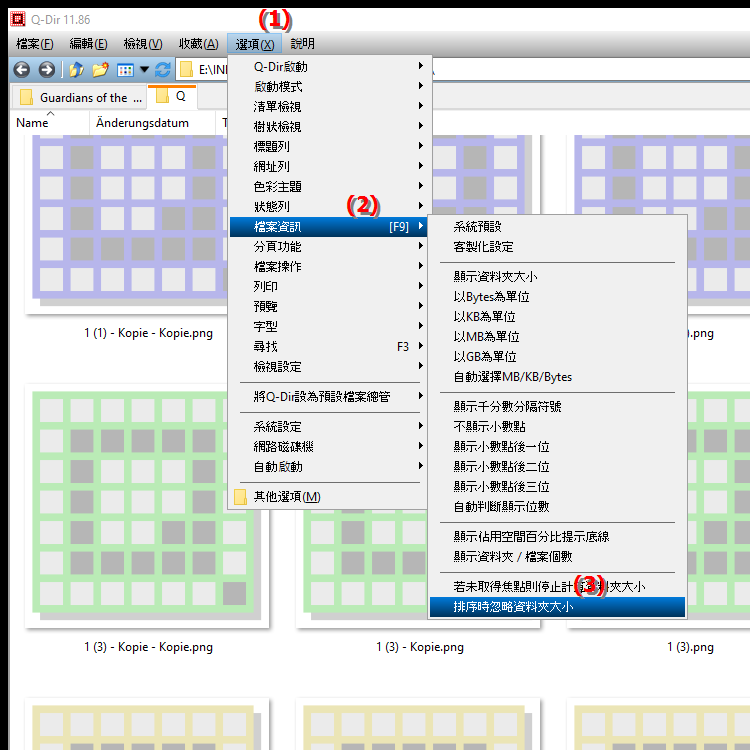
Task: Expand 網址列 submenu
Action: 330,166
